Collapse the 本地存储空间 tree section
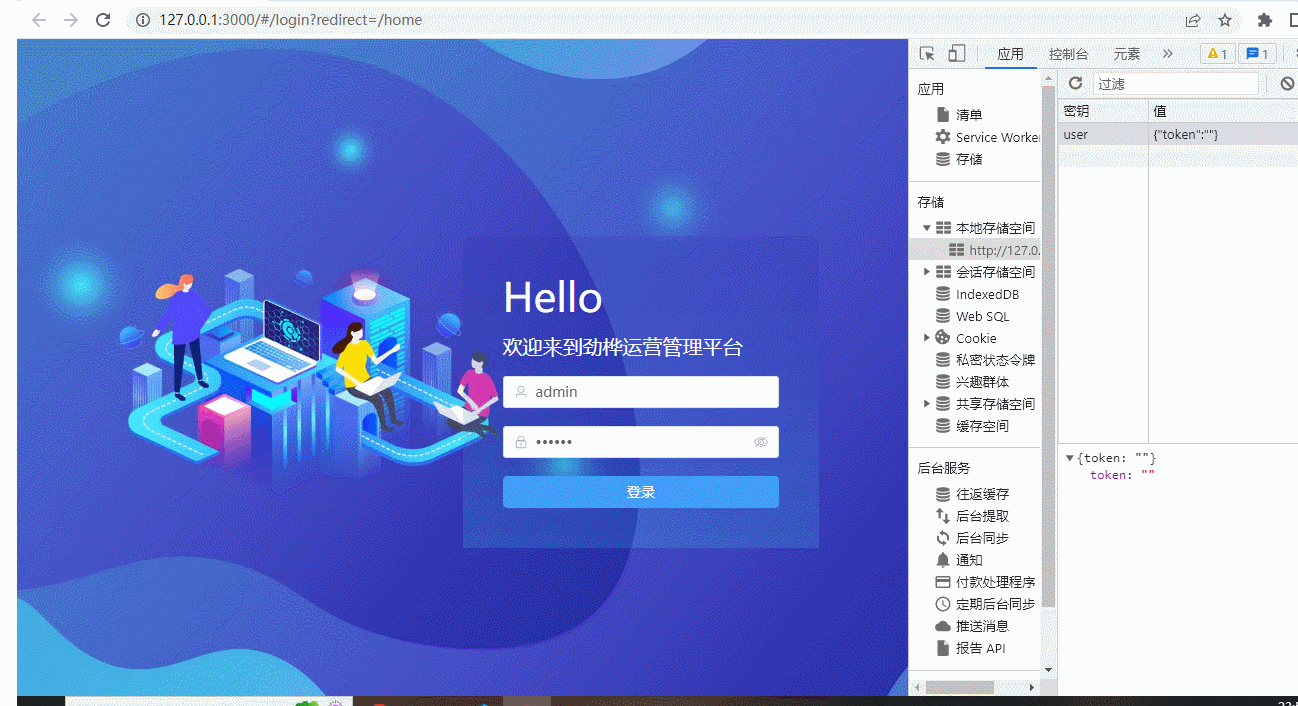The image size is (1298, 706). tap(926, 227)
